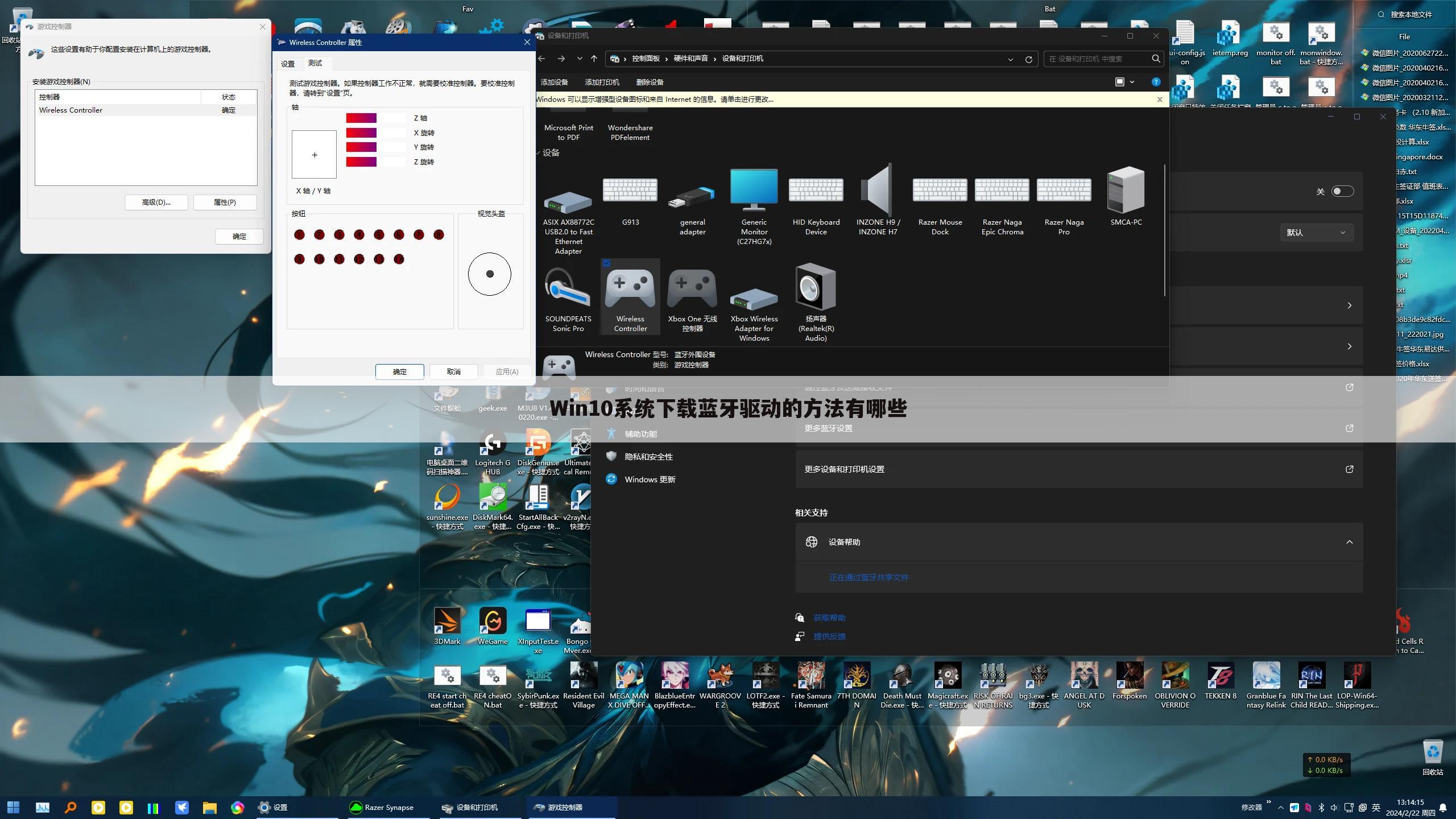The image size is (1456, 819).
Task: Open the 获取帮助 link
Action: pos(829,618)
